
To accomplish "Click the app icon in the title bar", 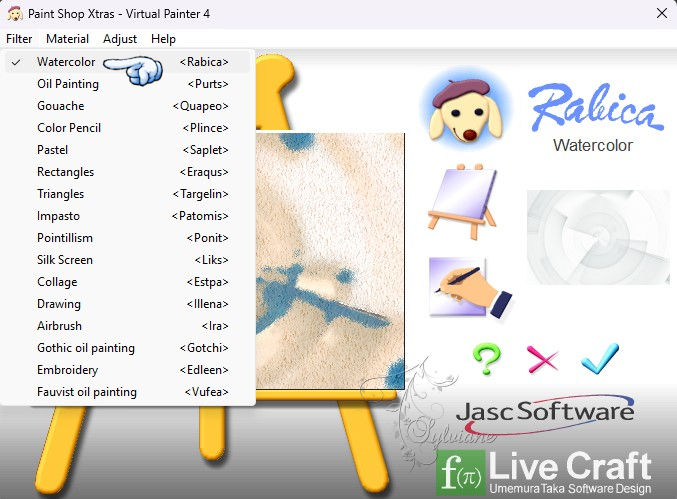I will coord(15,14).
